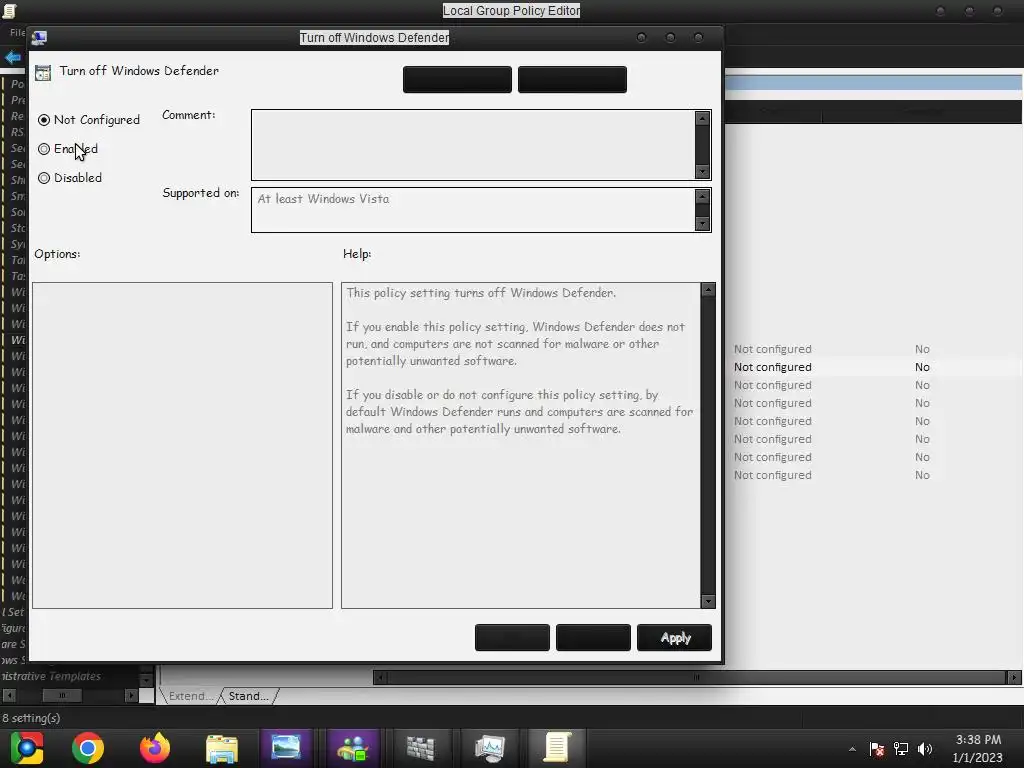Viewport: 1024px width, 768px height.
Task: Select the Disabled radio button
Action: click(x=44, y=178)
